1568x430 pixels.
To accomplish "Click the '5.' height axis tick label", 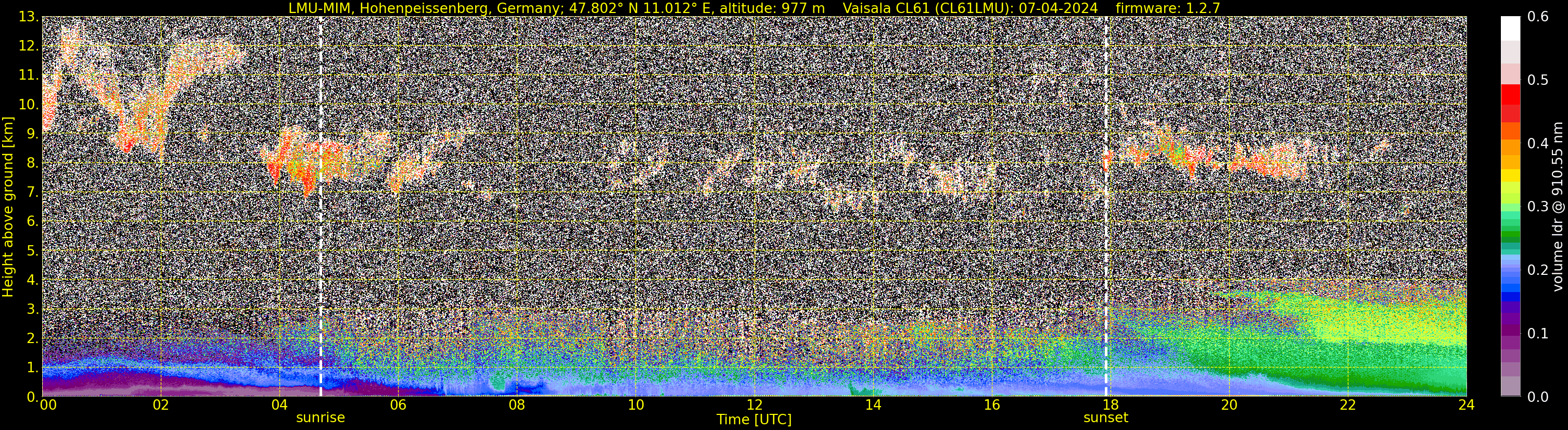I will tap(32, 251).
